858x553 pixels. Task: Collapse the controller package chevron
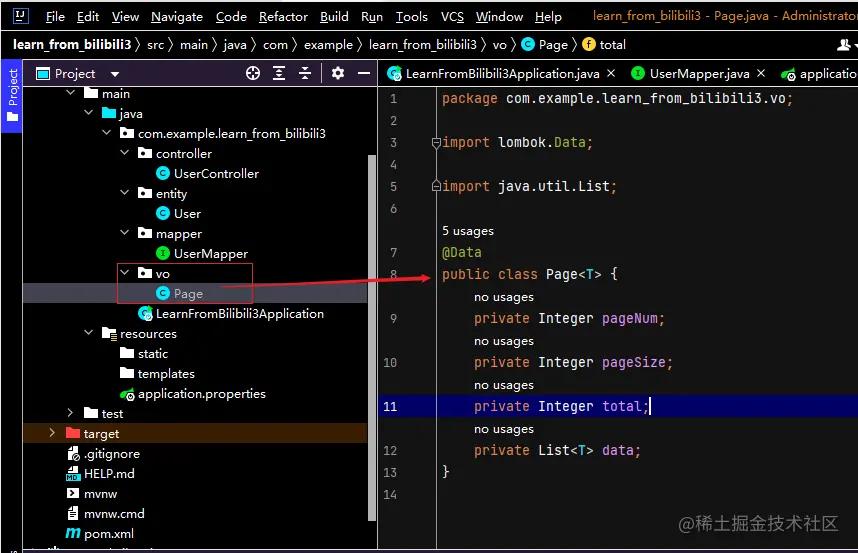pyautogui.click(x=125, y=153)
